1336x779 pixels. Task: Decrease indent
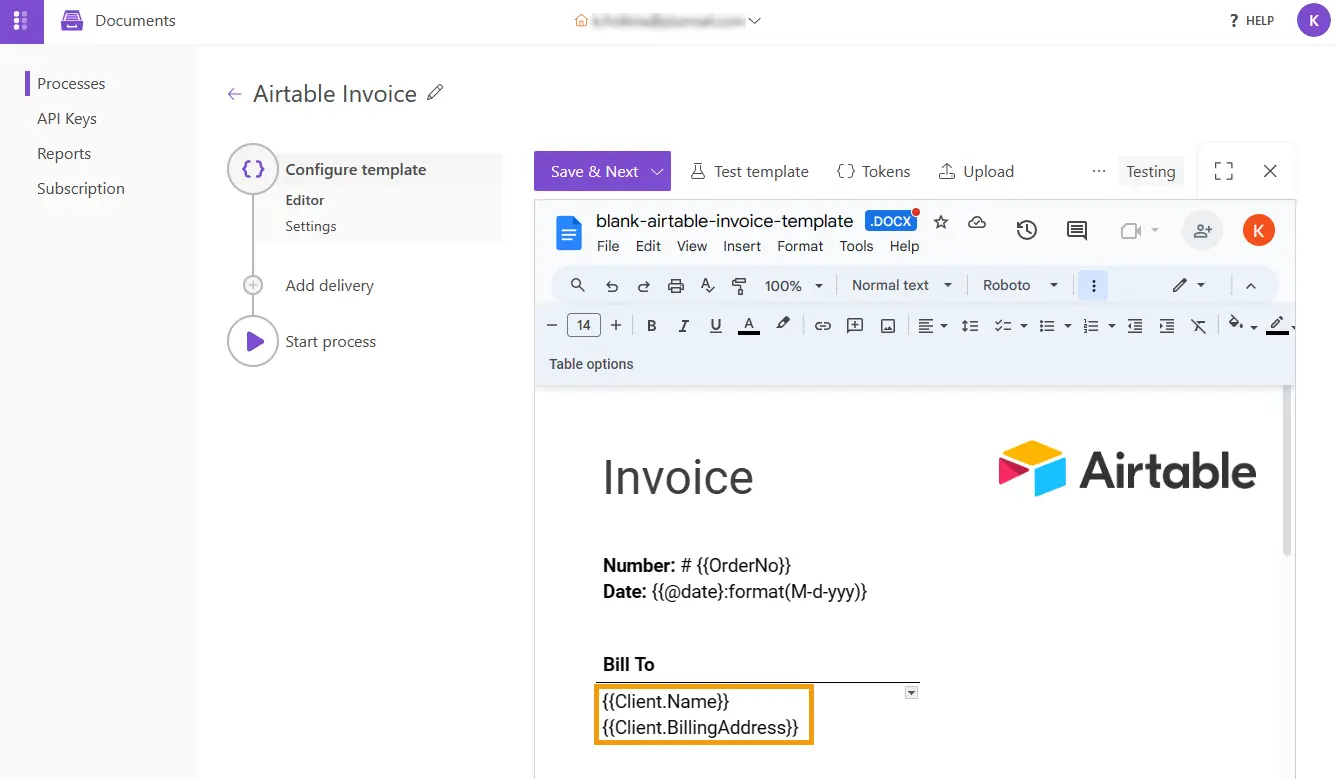pyautogui.click(x=1134, y=325)
